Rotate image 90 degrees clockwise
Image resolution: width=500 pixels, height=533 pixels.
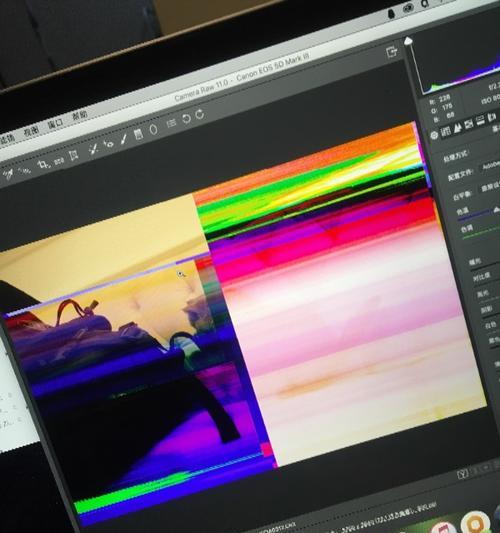click(x=200, y=114)
